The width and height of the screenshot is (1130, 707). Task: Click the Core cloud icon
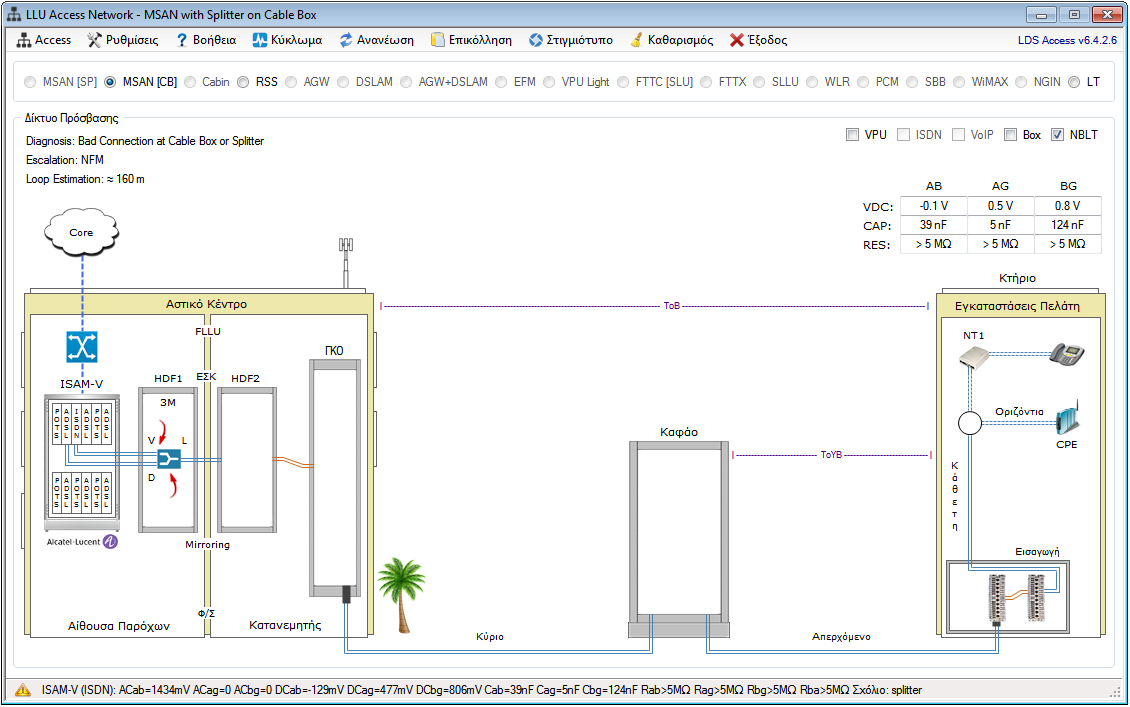tap(81, 232)
